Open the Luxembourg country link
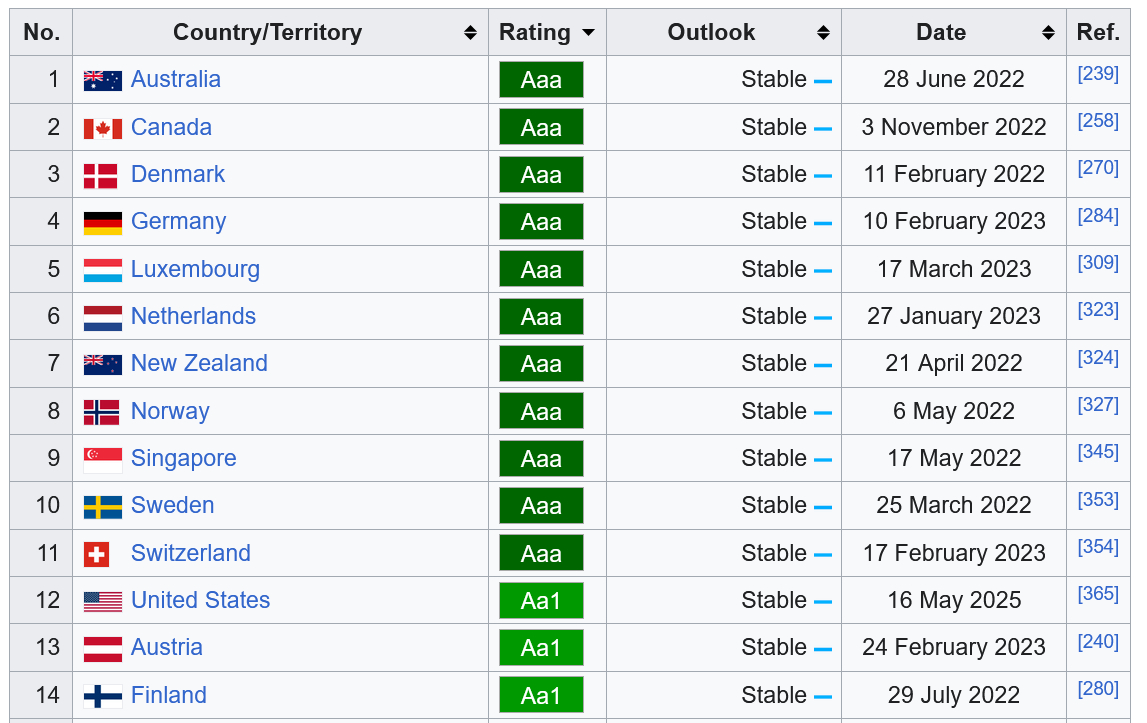 195,270
